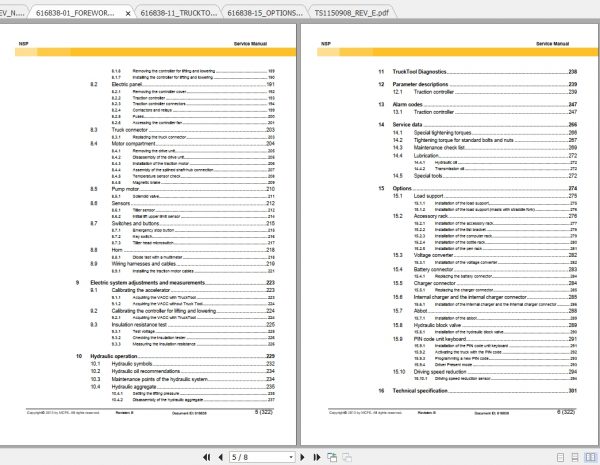Click Hydraulic block valve entry
Screen dimensions: 600x465
(x=484, y=325)
